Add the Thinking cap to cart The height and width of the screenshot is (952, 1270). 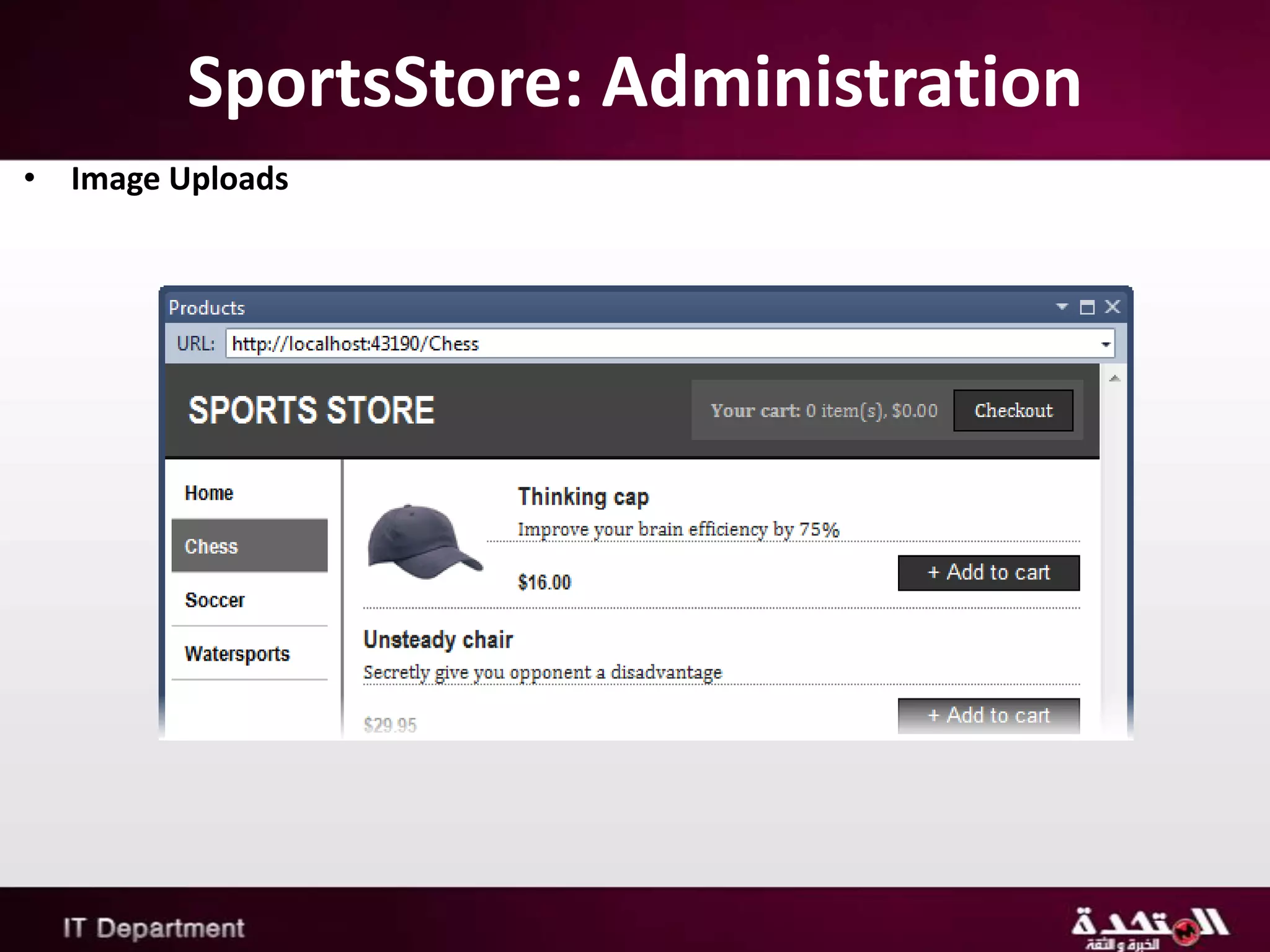[x=988, y=573]
